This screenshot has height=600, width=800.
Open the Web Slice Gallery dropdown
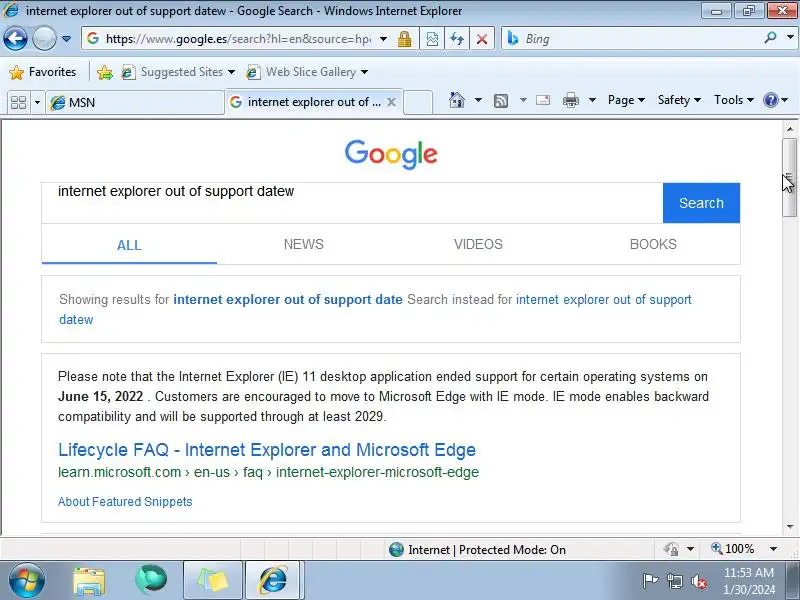[307, 72]
